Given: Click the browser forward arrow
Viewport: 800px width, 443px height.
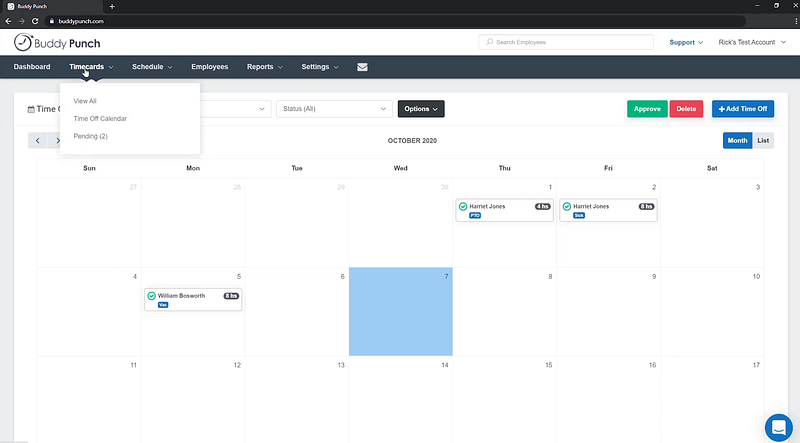Looking at the screenshot, I should tap(21, 21).
